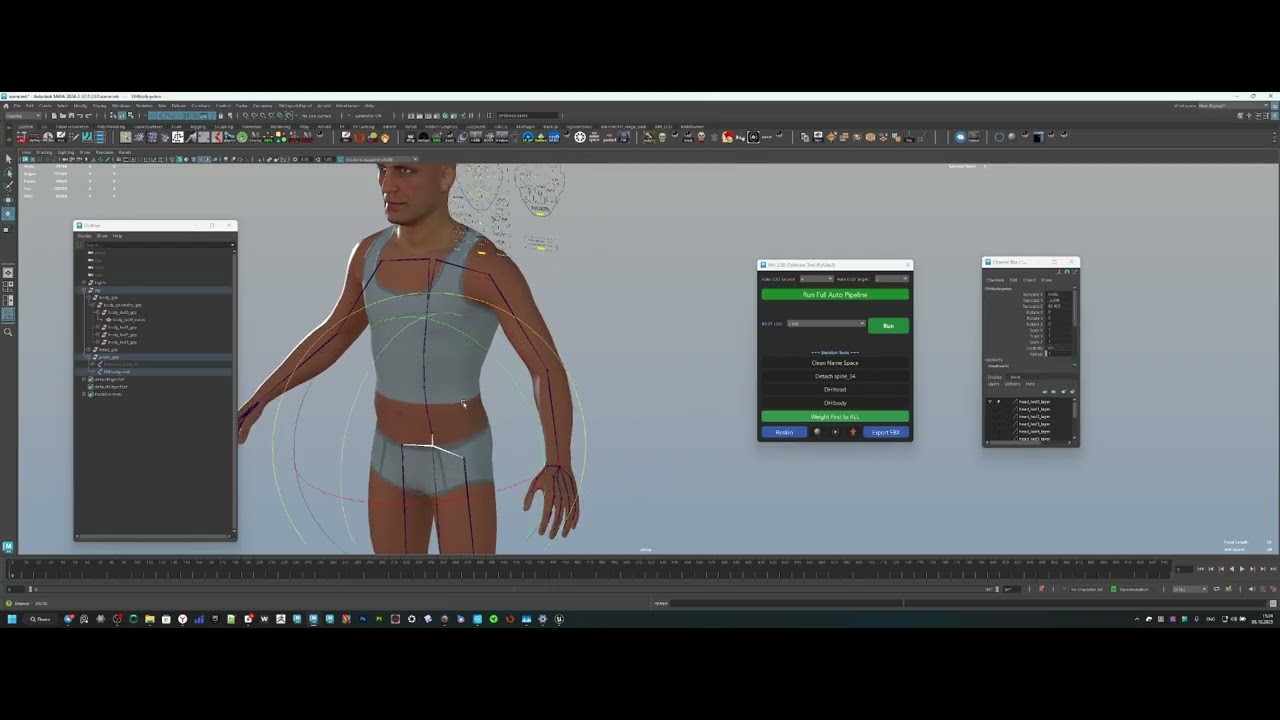Screen dimensions: 1280x720
Task: Open the Outliner search options arrow
Action: click(x=232, y=245)
